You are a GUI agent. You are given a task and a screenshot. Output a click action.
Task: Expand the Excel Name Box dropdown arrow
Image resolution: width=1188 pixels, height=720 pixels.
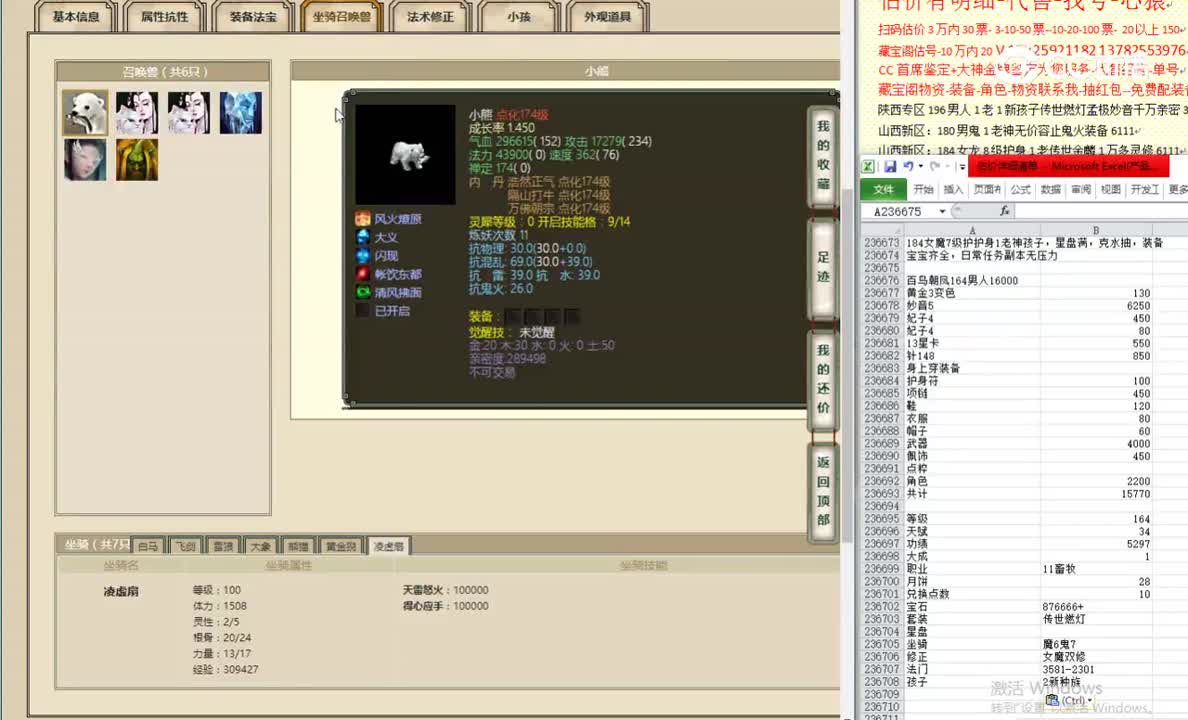(943, 211)
